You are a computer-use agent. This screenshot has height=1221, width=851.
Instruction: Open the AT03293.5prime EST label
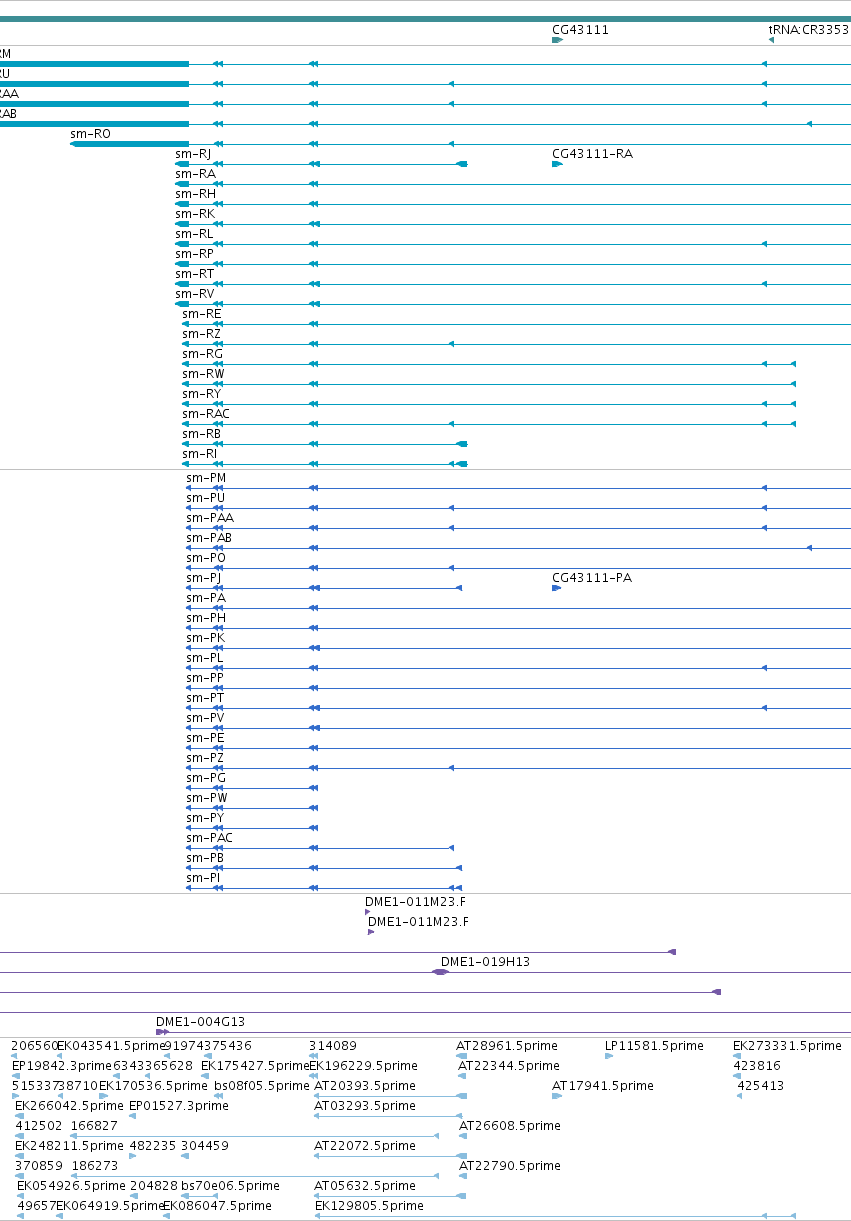point(365,1106)
